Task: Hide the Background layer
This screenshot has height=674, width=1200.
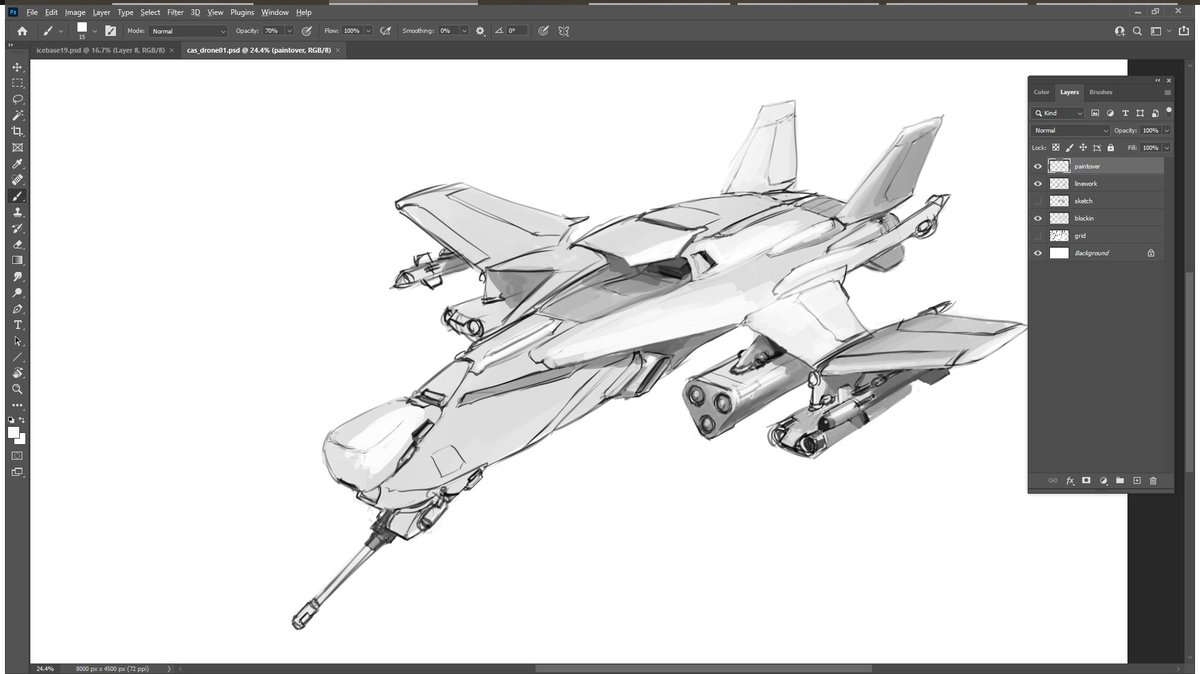Action: tap(1038, 253)
